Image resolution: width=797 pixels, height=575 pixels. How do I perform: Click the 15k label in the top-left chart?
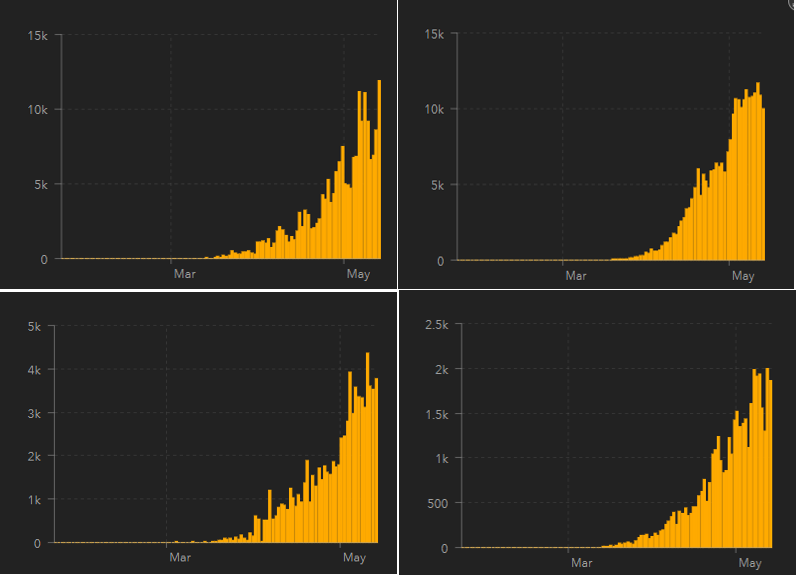[x=39, y=35]
